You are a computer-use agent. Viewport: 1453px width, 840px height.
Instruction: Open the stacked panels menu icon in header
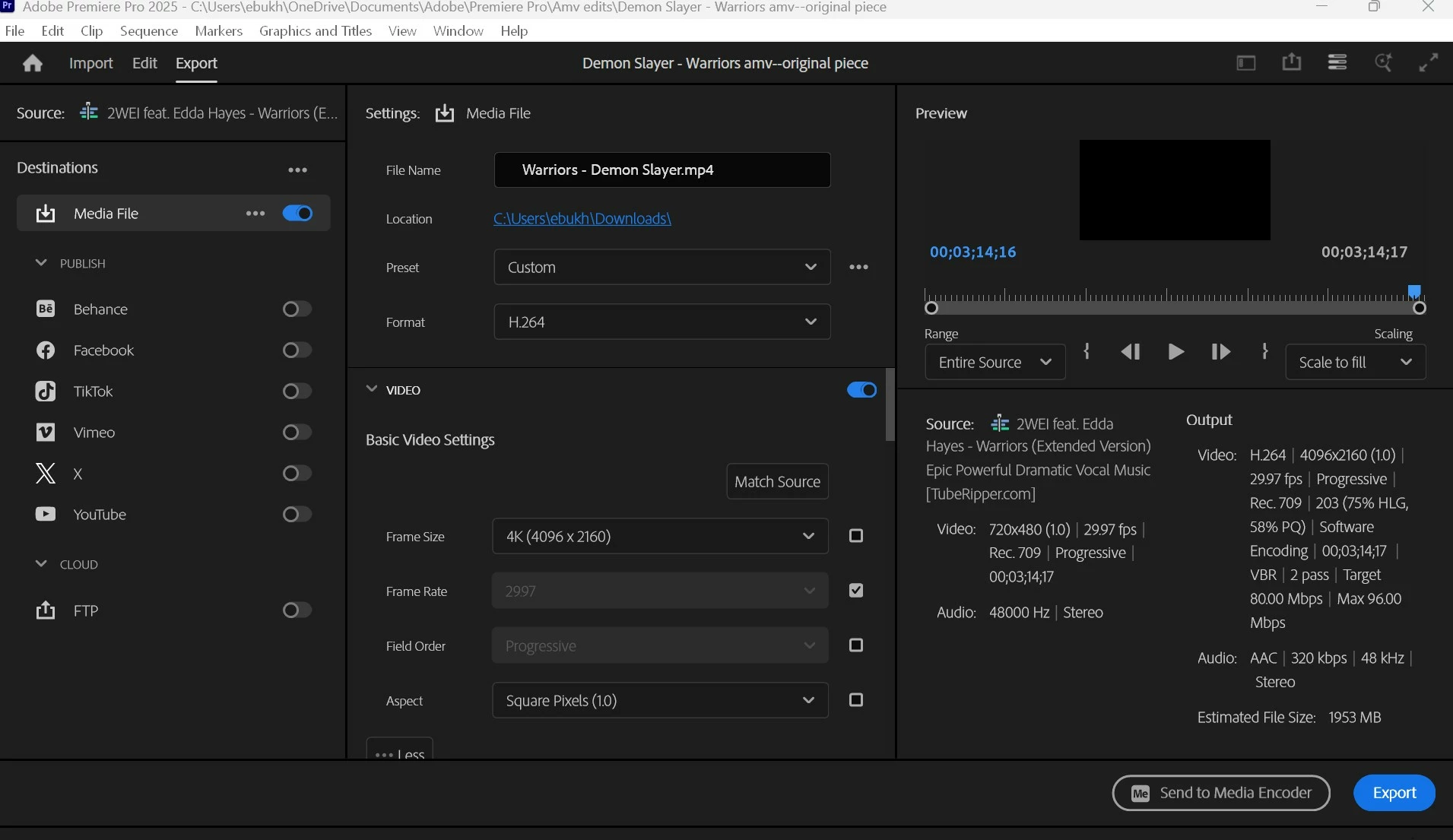pos(1337,62)
